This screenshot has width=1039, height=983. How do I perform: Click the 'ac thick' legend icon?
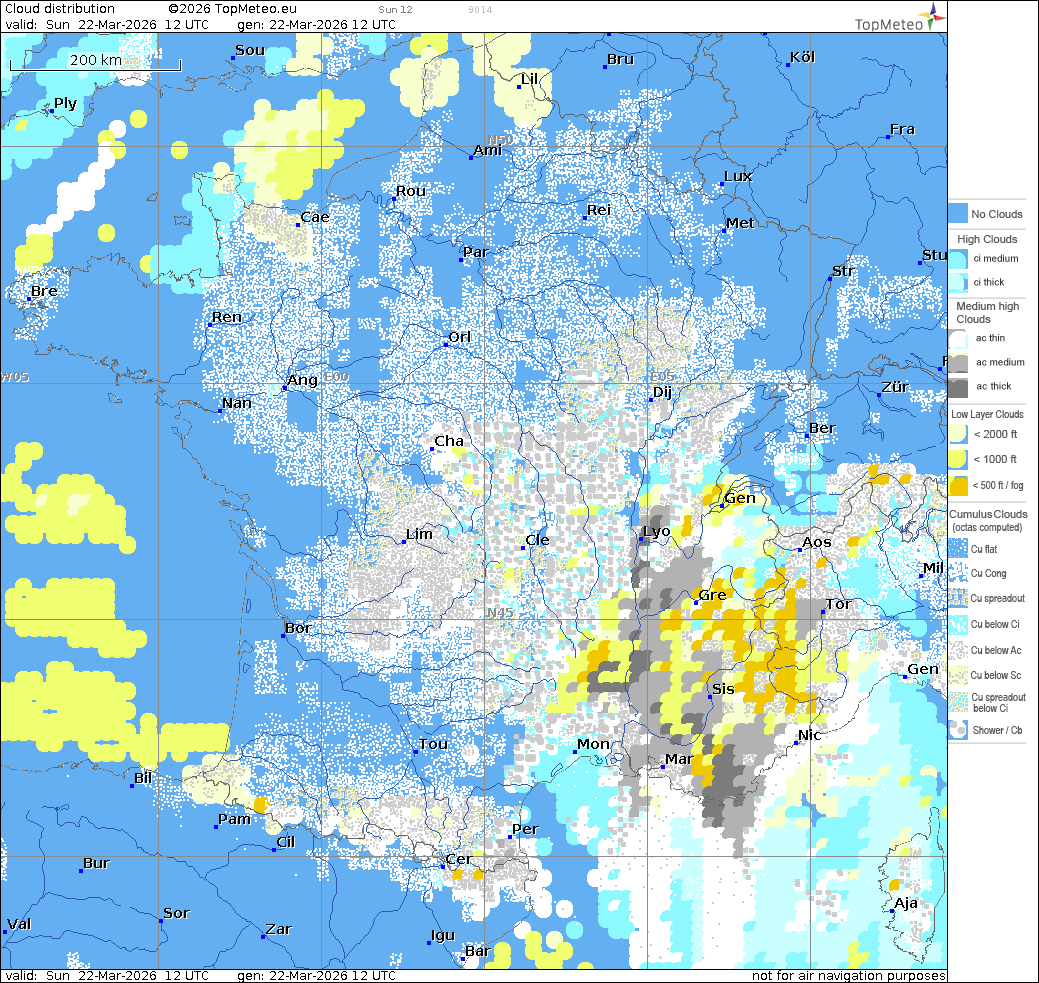958,387
